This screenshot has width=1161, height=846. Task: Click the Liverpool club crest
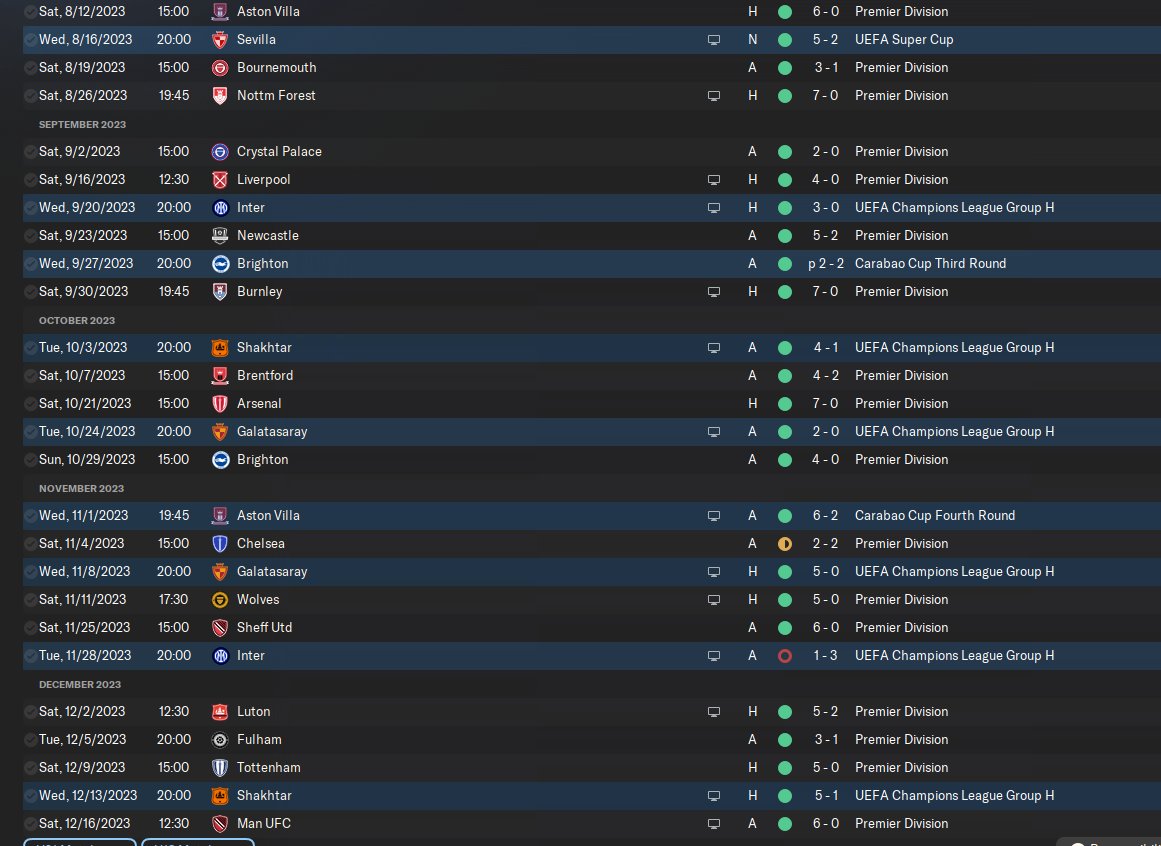pyautogui.click(x=220, y=180)
